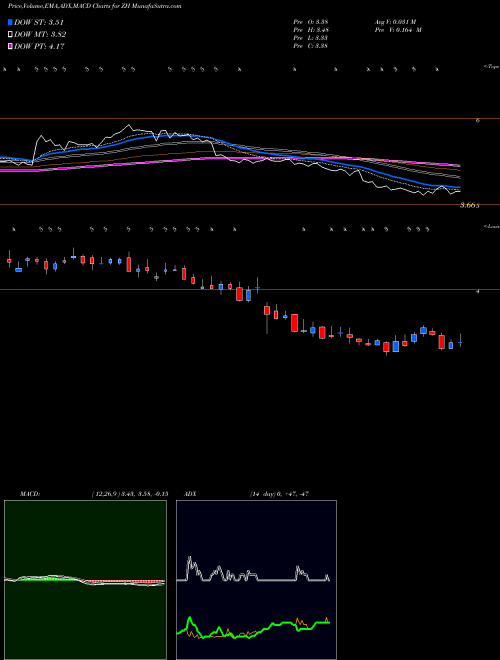Click the 'Pre L: 3.33' value
The image size is (500, 660).
coord(311,38)
